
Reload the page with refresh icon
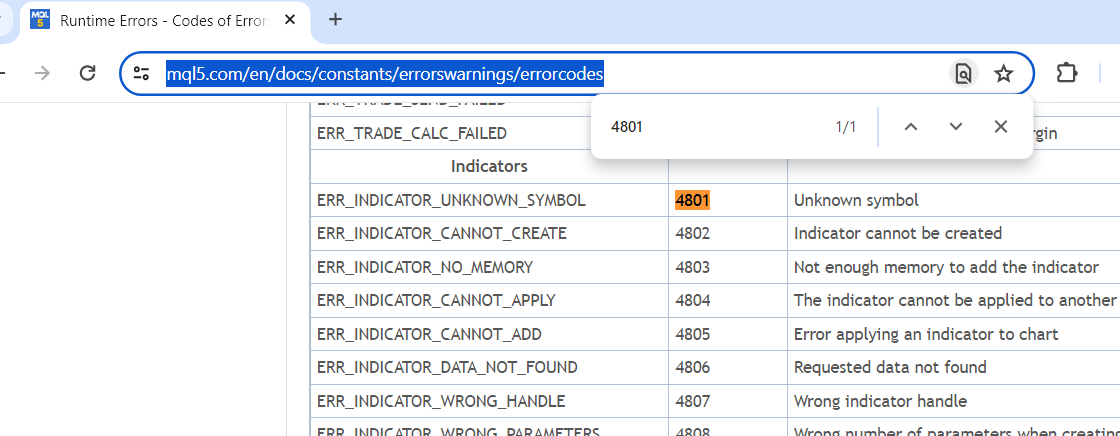pyautogui.click(x=87, y=73)
